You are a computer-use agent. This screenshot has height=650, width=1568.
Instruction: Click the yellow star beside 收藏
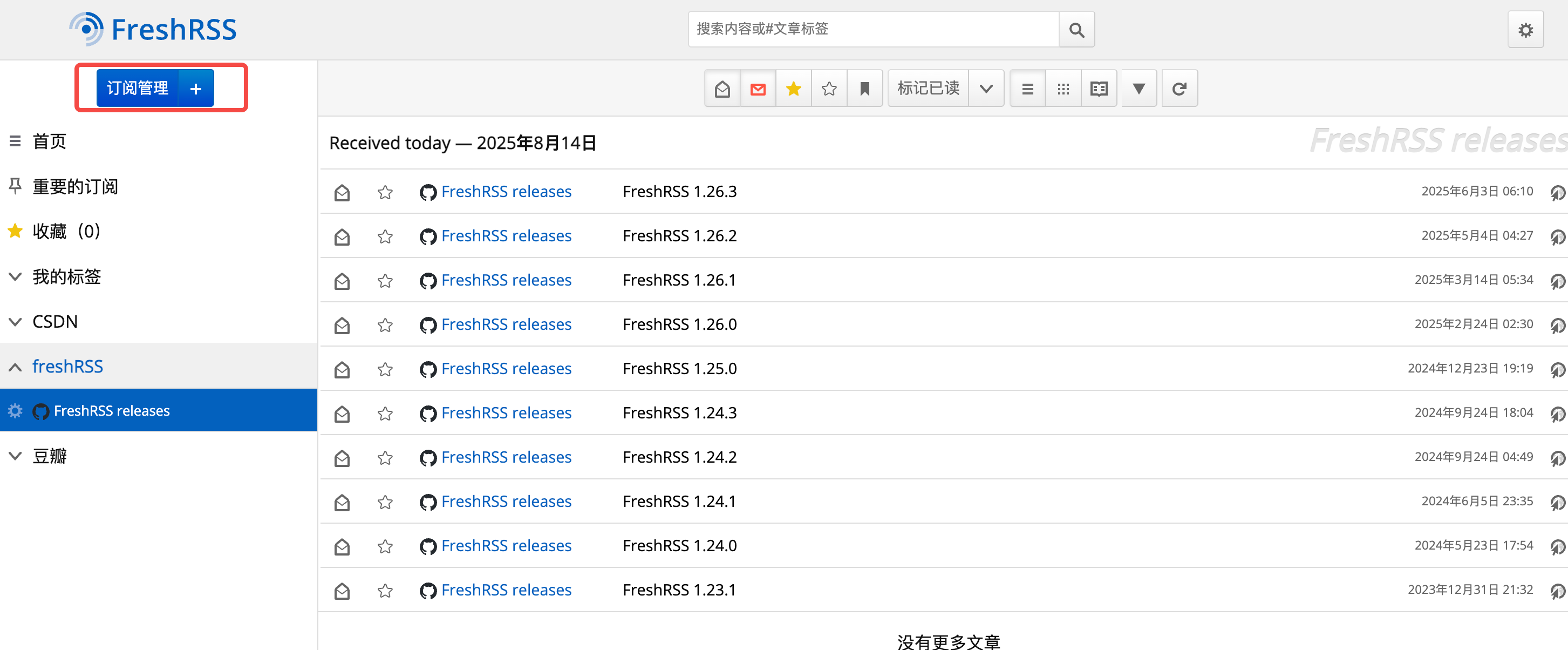tap(15, 231)
